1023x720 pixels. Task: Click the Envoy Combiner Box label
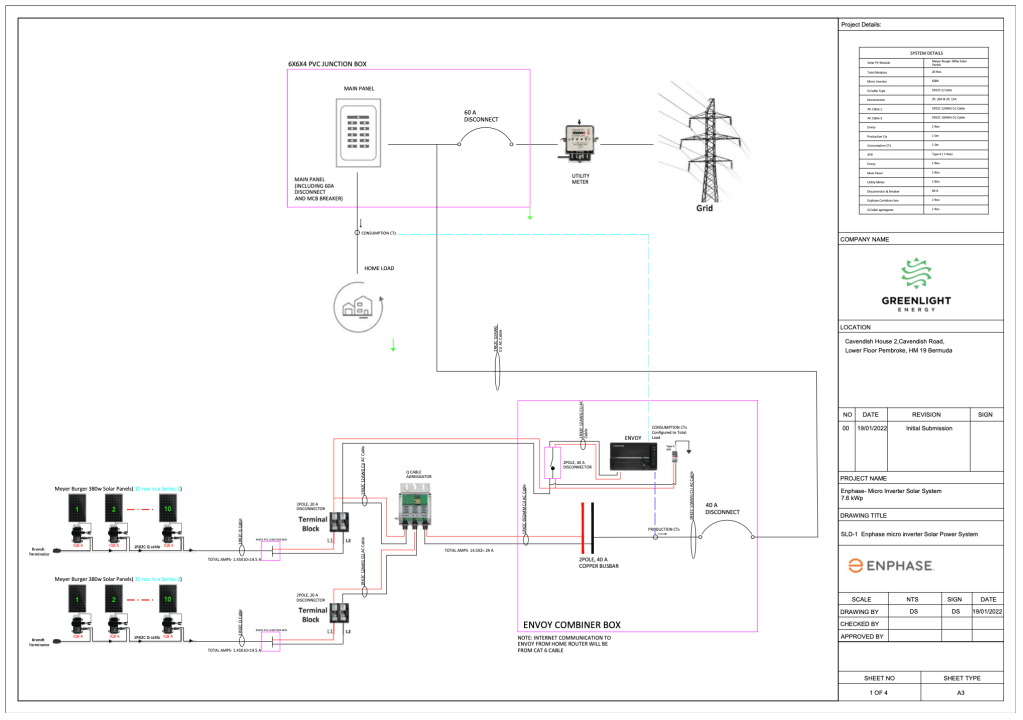tap(573, 625)
